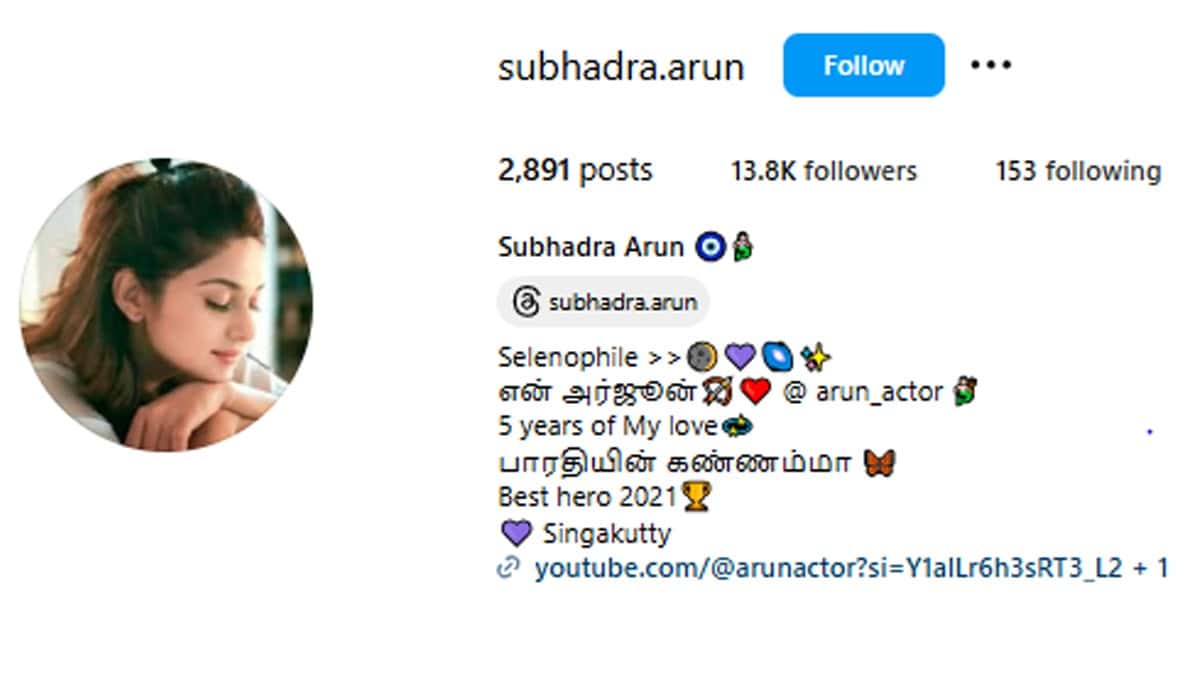This screenshot has width=1200, height=675.
Task: Click the sparkles emoji on Selenophile line
Action: point(816,356)
